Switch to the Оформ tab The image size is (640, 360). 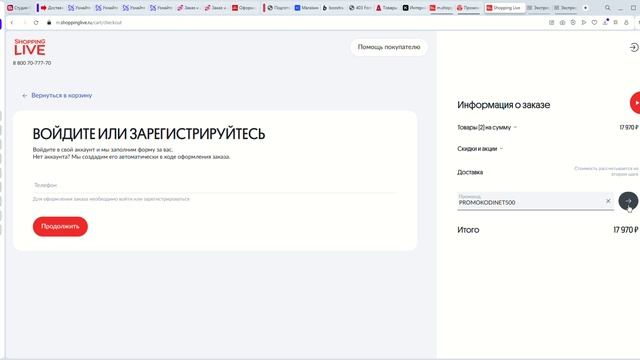(x=243, y=8)
